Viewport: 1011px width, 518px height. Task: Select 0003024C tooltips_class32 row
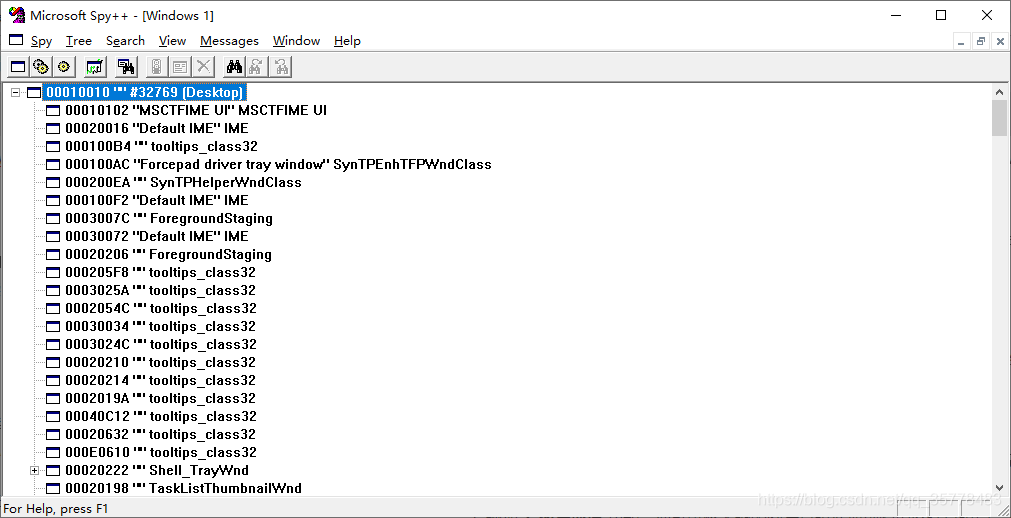click(161, 345)
